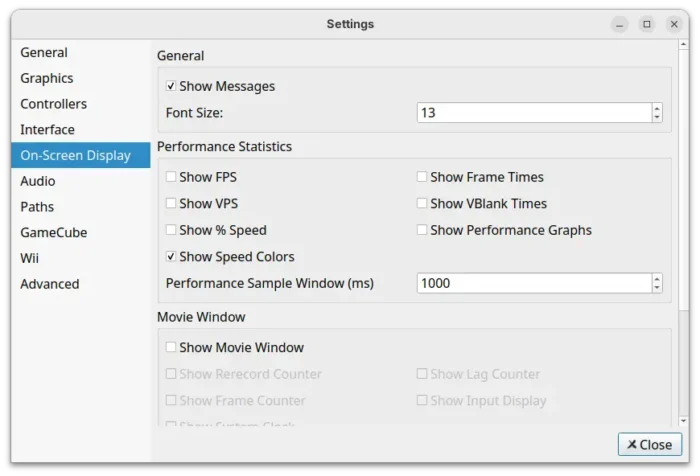Increase Performance Sample Window value
Screen dimensions: 700x476
[656, 278]
